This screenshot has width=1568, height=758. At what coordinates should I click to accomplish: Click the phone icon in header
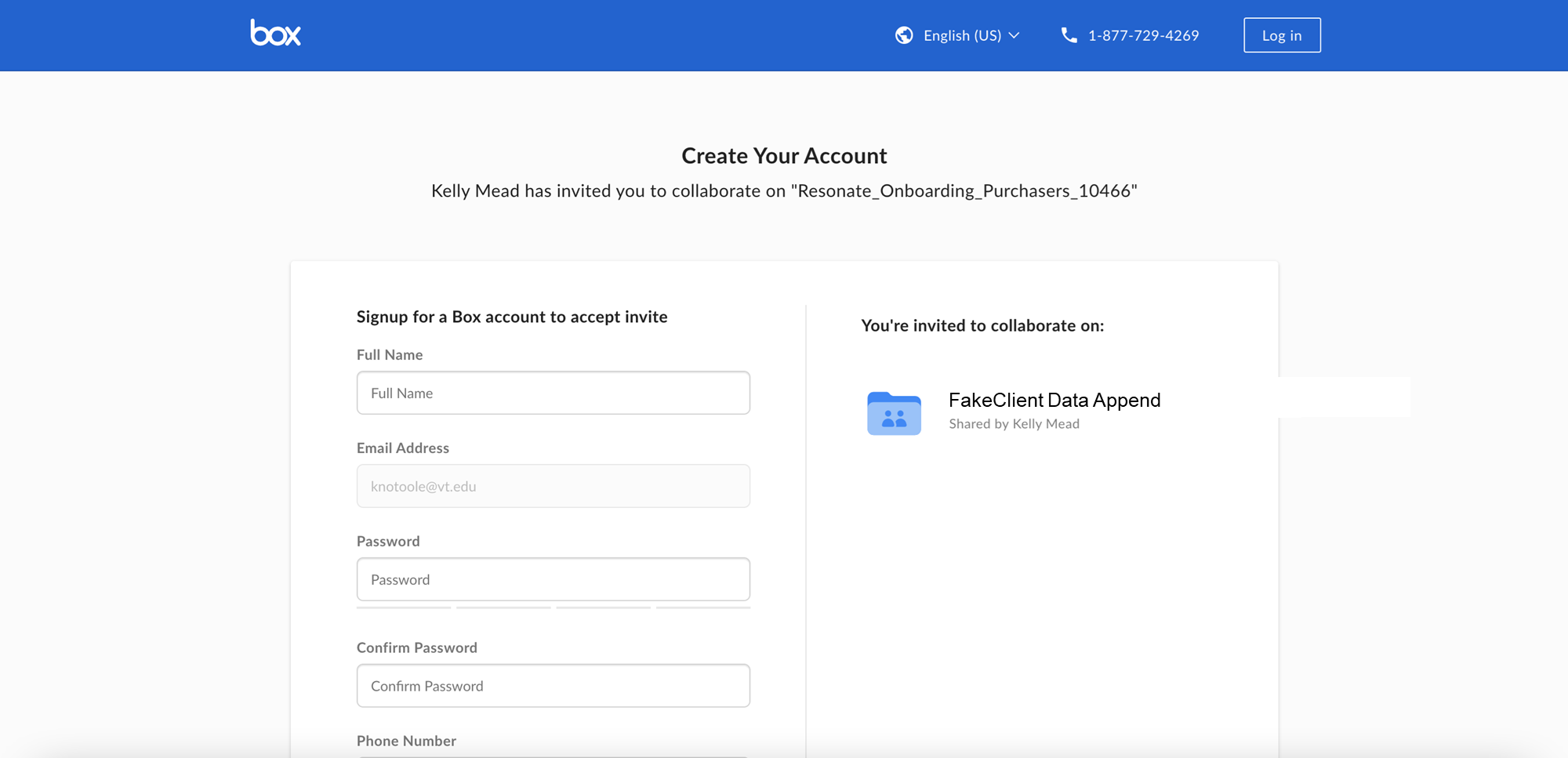click(x=1069, y=35)
